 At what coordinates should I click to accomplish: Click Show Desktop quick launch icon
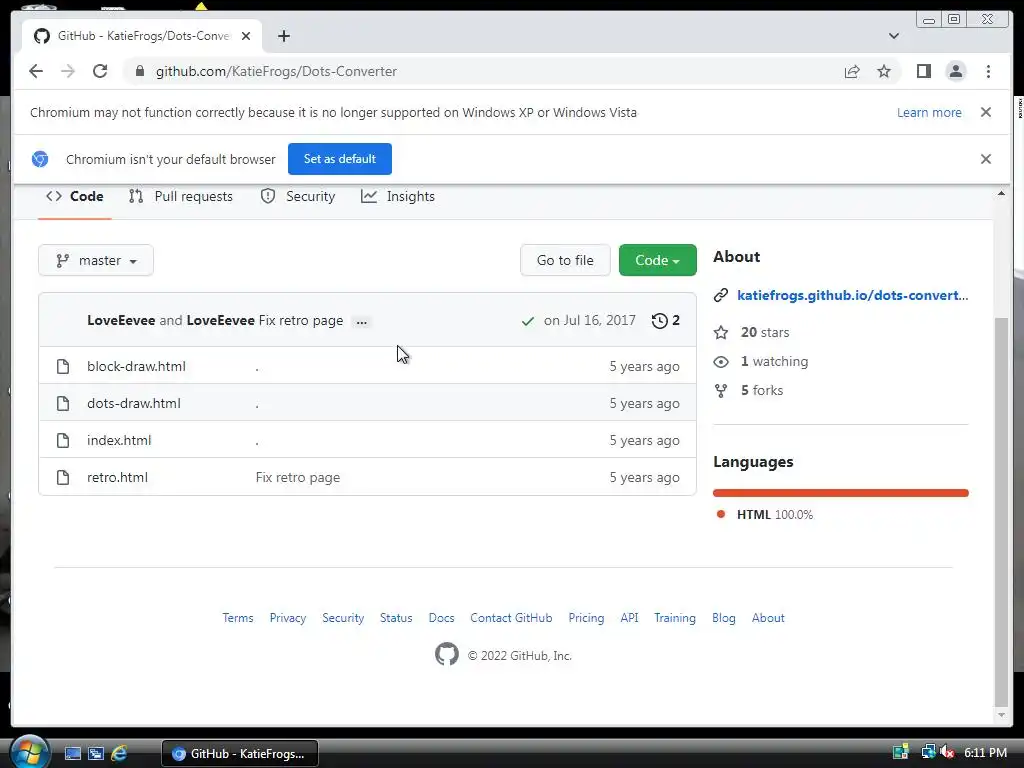click(73, 754)
